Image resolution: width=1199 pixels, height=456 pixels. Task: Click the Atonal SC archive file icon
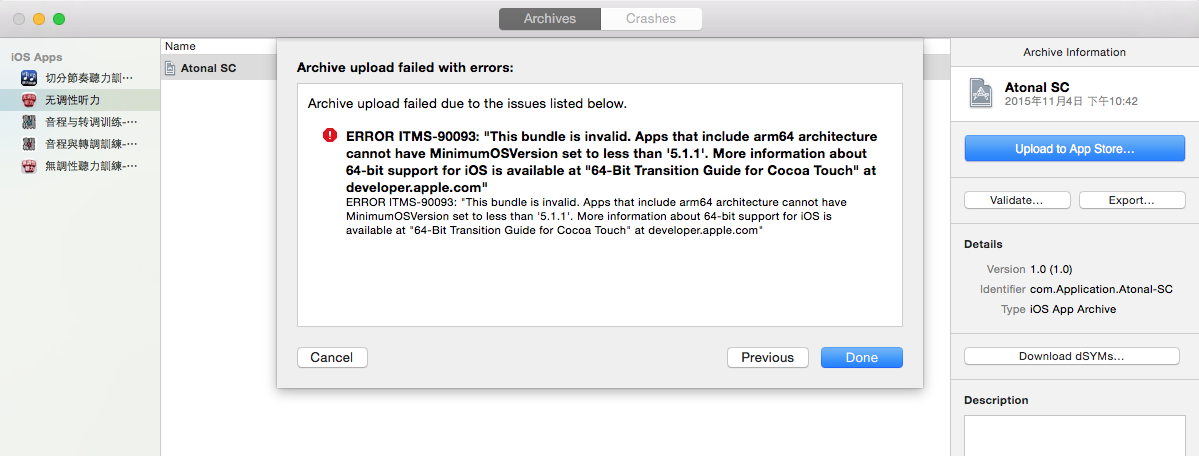171,67
